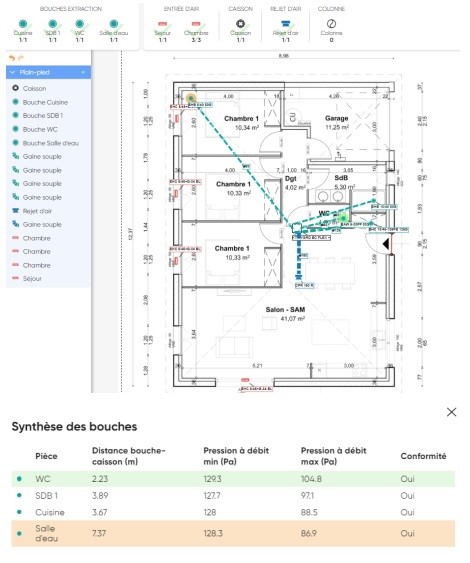Screen dimensions: 470x563
Task: Select the WC row in synthesis table
Action: [233, 479]
